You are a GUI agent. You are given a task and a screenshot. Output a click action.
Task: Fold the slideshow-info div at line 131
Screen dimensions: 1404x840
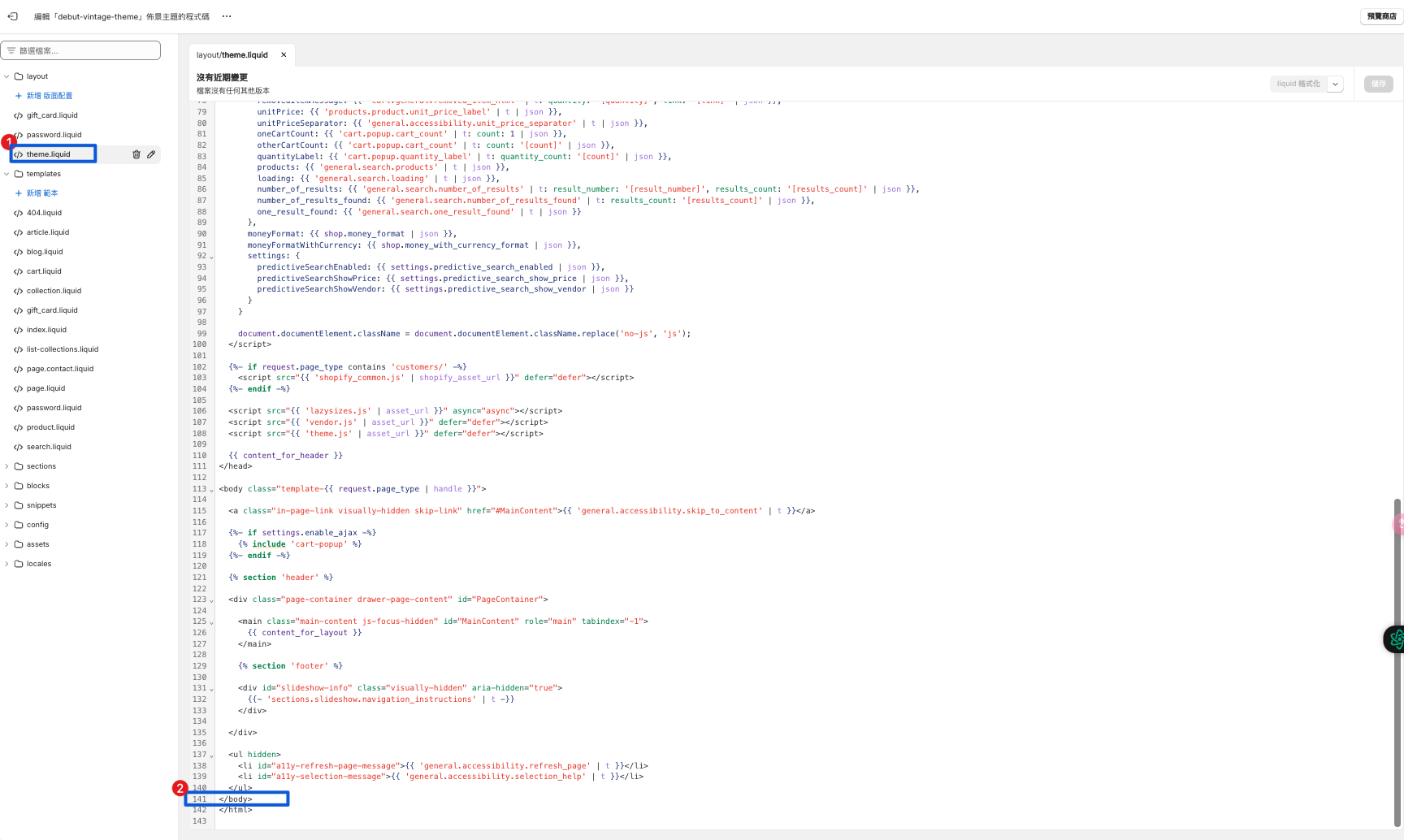point(212,689)
